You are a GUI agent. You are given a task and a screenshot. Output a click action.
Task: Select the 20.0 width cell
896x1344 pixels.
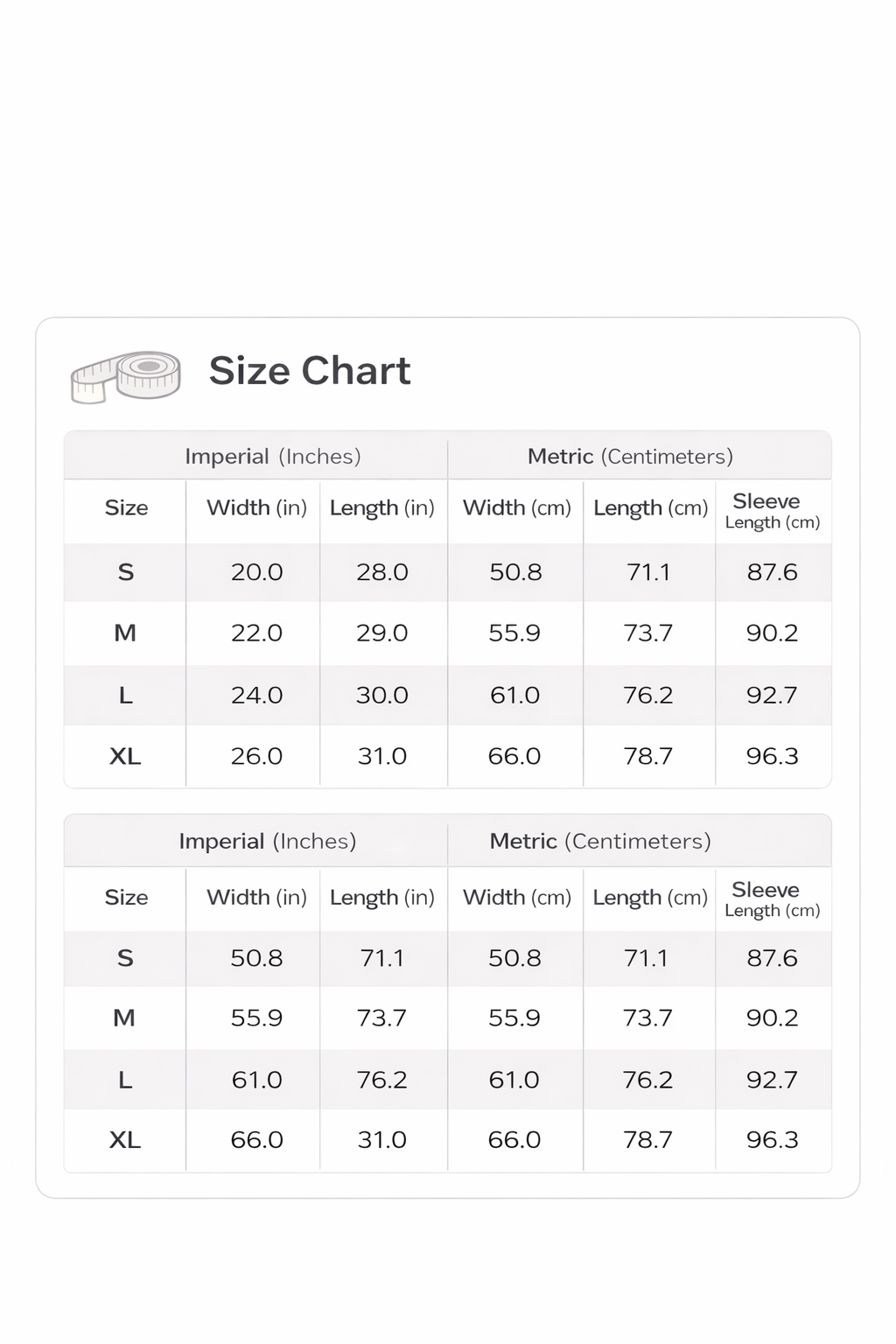coord(256,572)
